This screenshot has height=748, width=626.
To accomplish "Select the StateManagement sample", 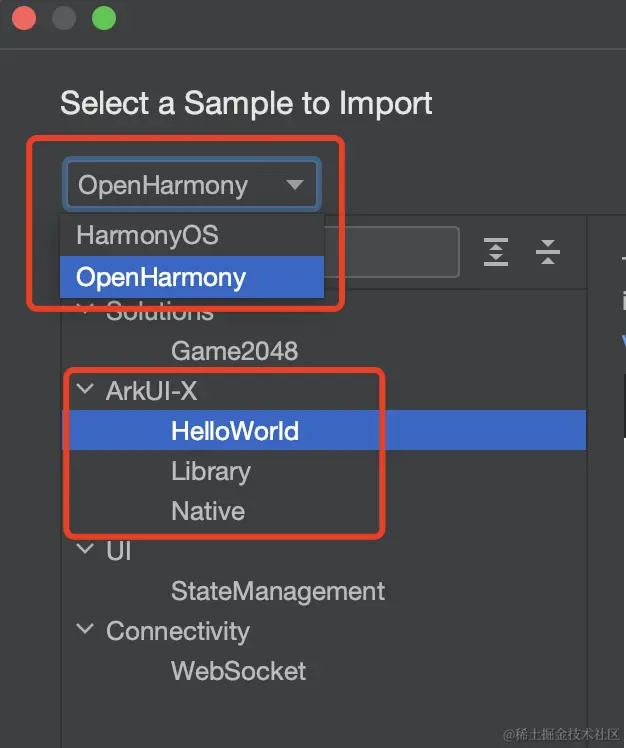I will (278, 591).
